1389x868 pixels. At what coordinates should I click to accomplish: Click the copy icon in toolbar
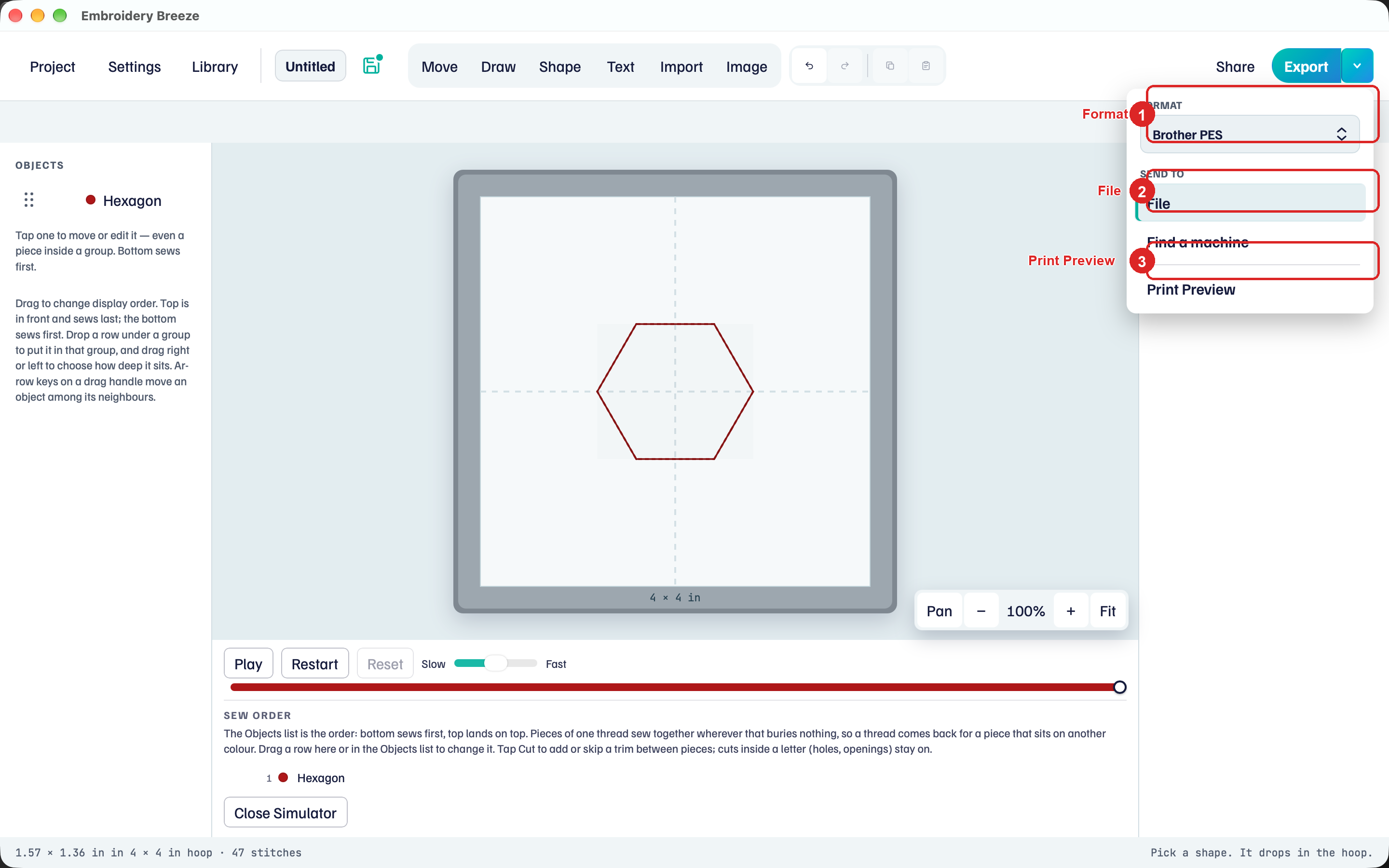click(x=890, y=66)
